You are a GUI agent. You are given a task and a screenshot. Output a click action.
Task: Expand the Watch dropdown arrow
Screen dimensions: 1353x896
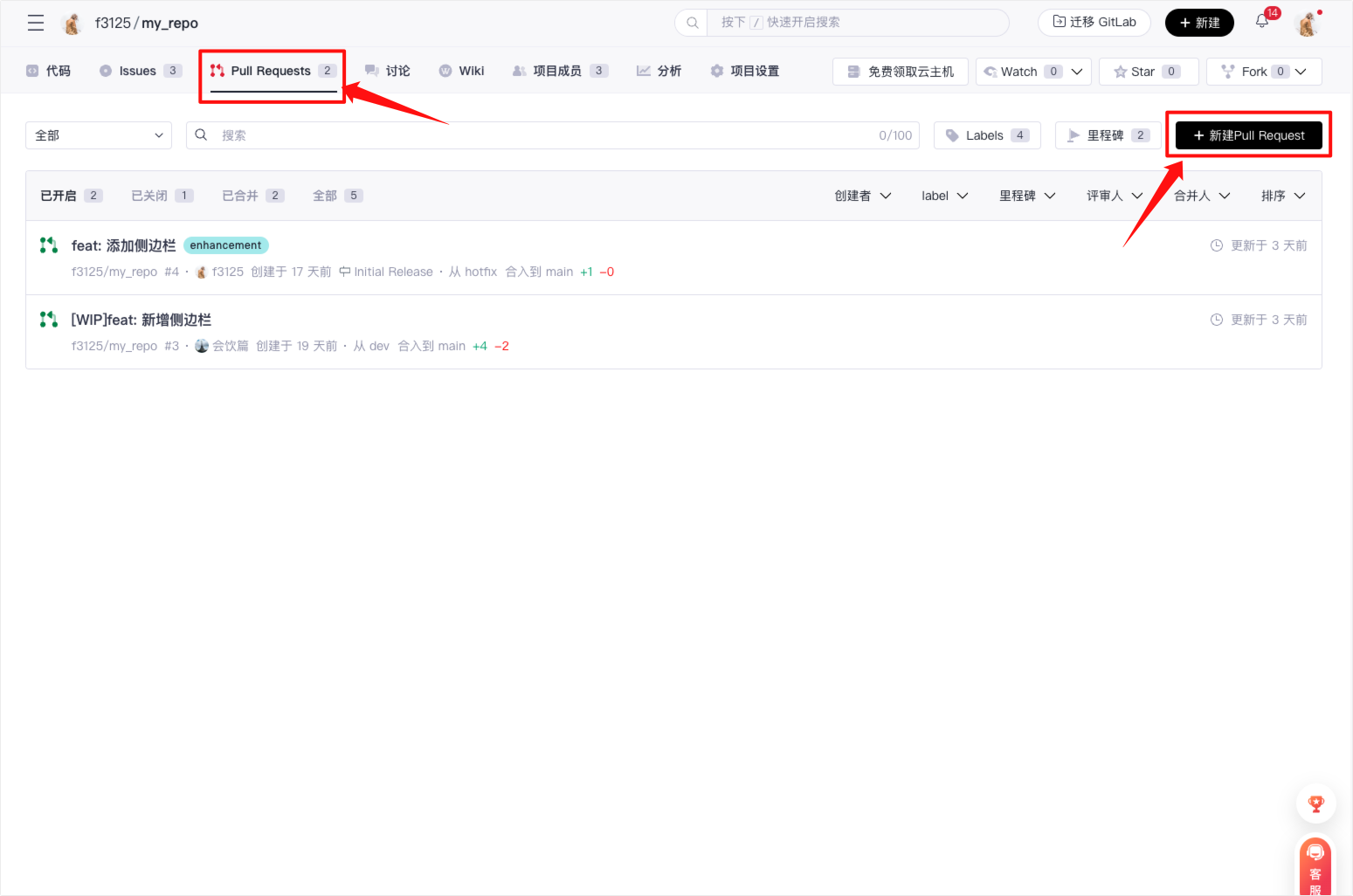point(1077,72)
